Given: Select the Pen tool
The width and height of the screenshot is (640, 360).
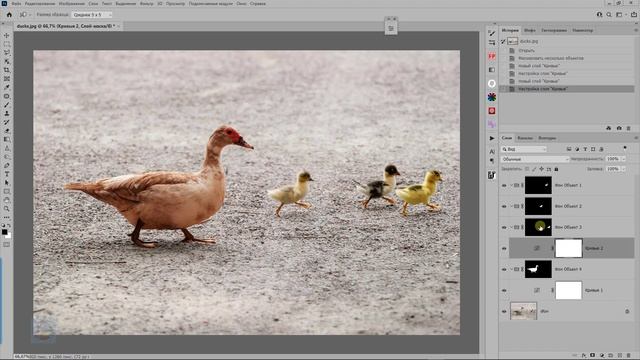Looking at the screenshot, I should click(7, 165).
